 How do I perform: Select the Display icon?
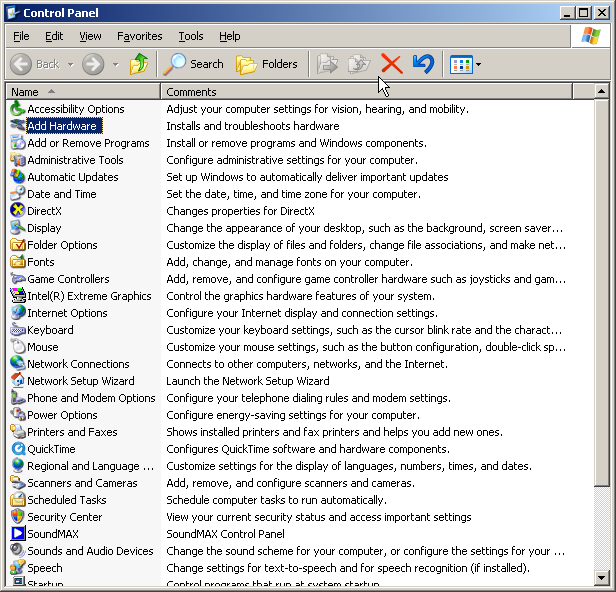(x=17, y=227)
